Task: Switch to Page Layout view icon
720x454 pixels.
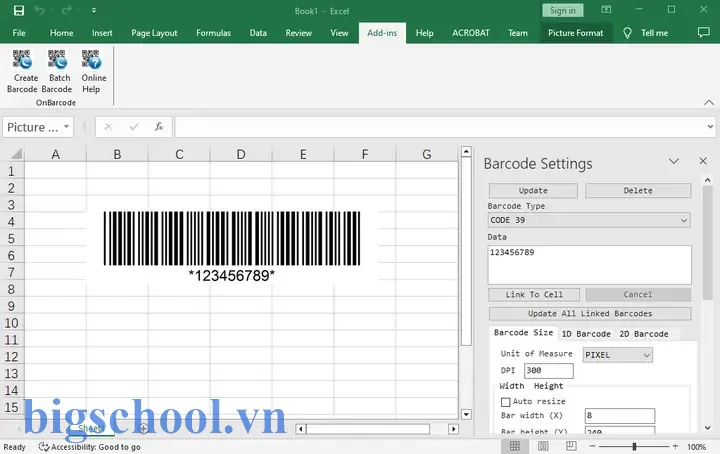Action: pos(543,446)
